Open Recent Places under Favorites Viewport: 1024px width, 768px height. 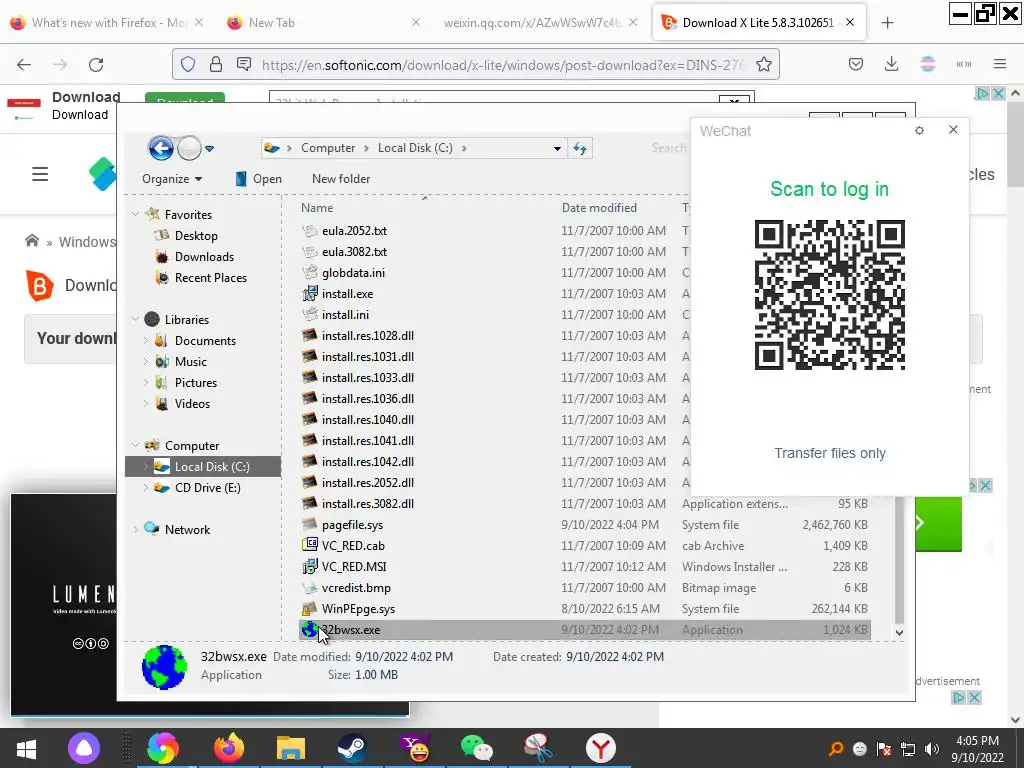[x=210, y=278]
